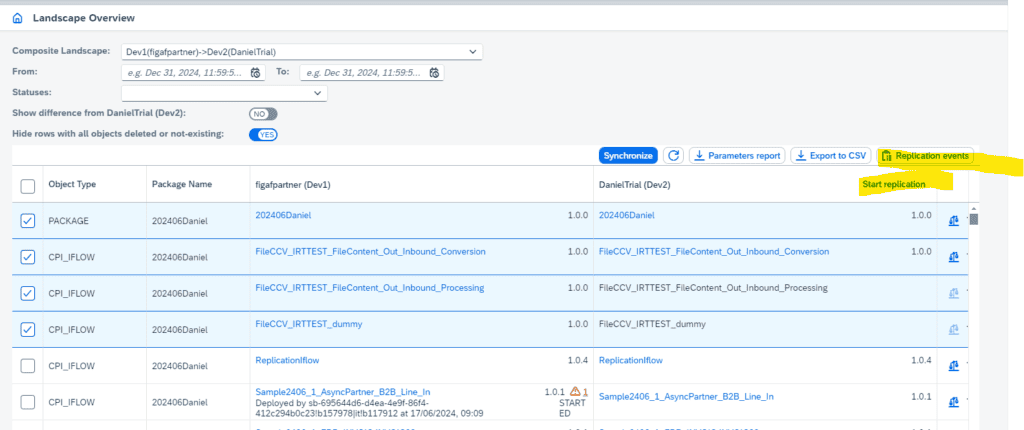
Task: Click the home icon beside Landscape Overview
Action: pyautogui.click(x=18, y=18)
